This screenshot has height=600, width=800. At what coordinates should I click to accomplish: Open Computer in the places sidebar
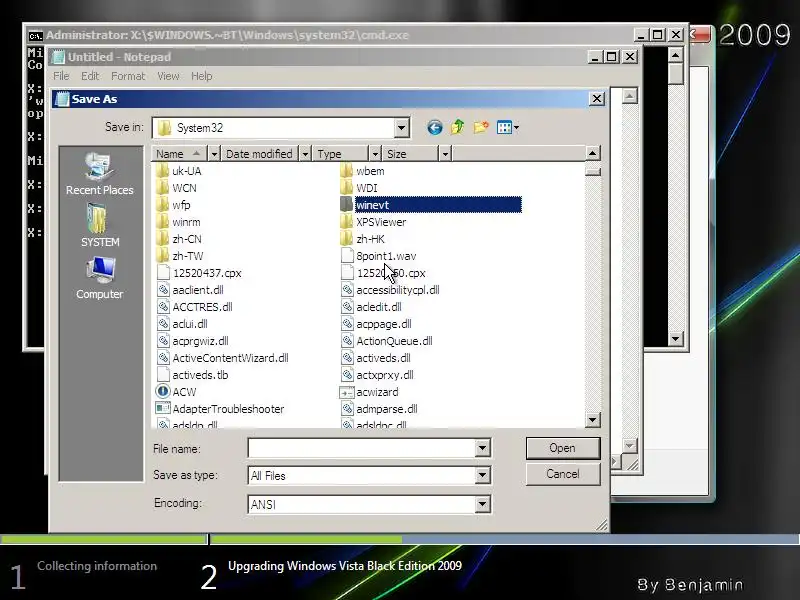pos(99,278)
